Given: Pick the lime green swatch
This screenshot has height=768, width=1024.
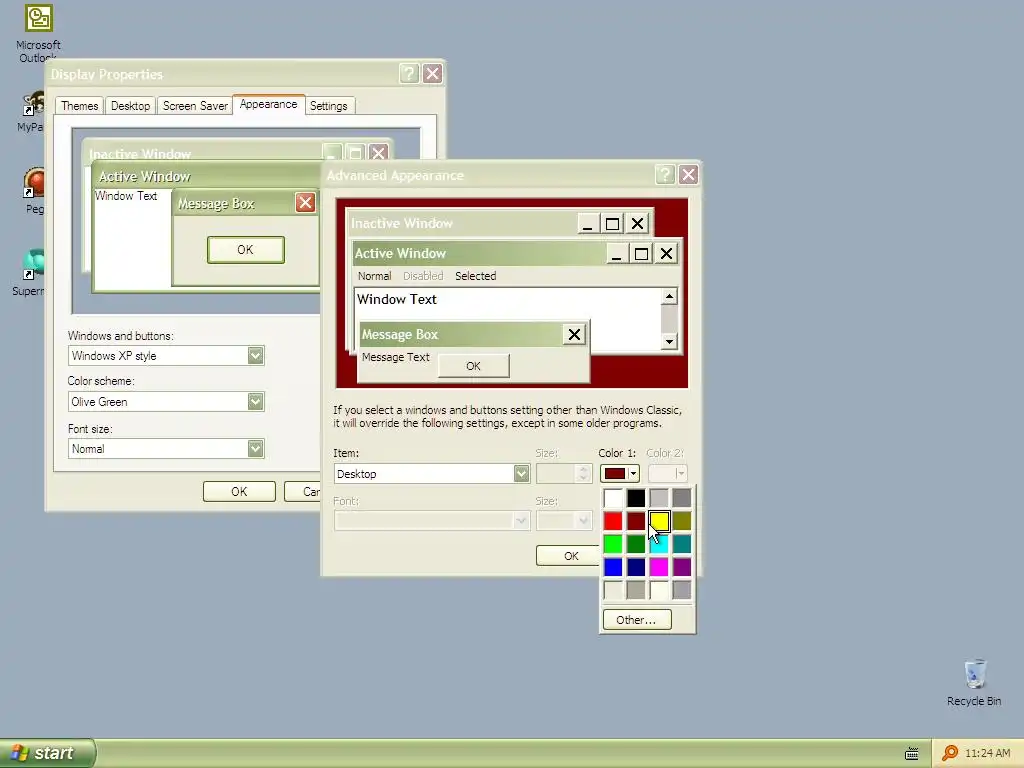Looking at the screenshot, I should pos(613,544).
